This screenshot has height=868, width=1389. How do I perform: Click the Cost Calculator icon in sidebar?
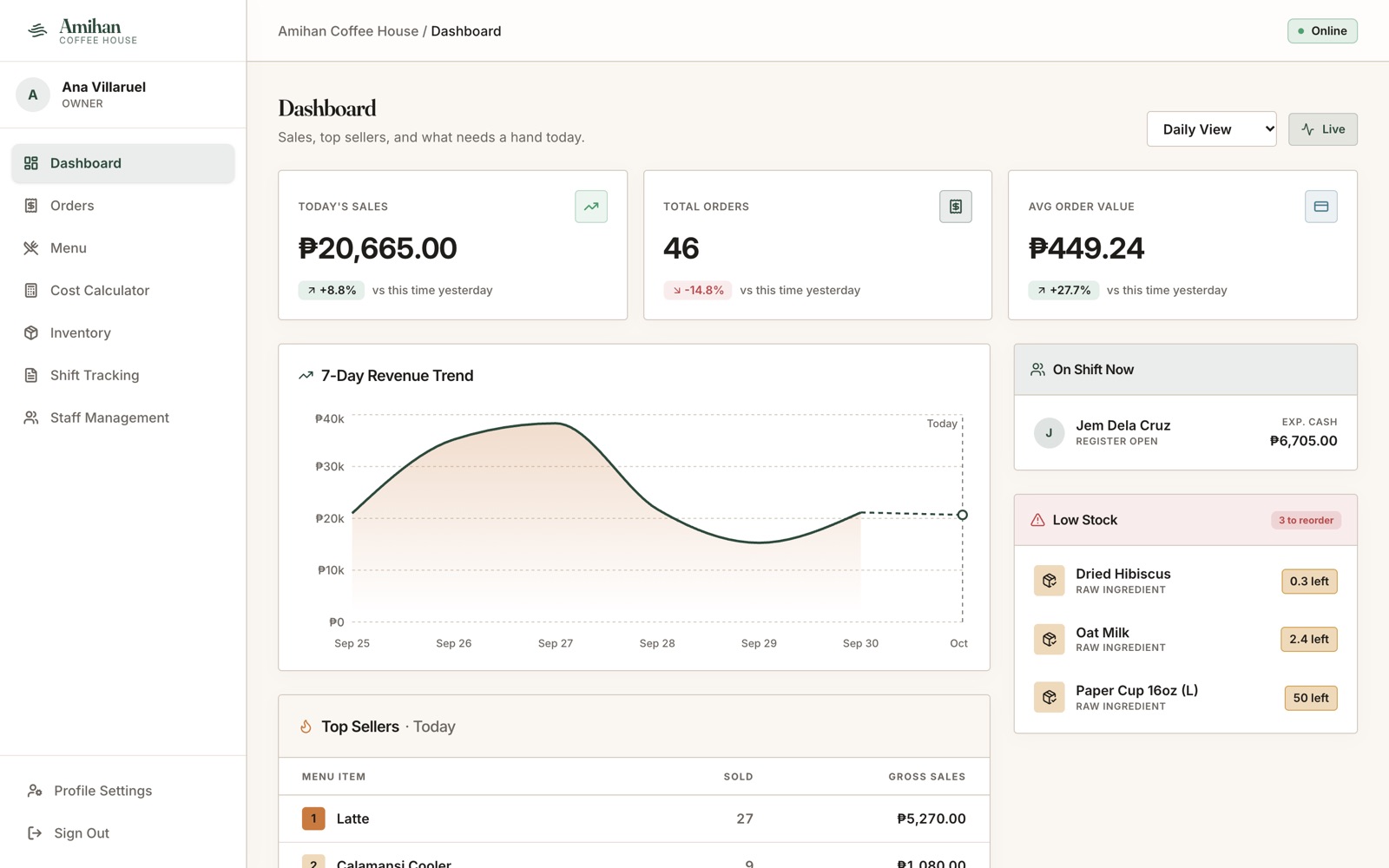pyautogui.click(x=31, y=291)
